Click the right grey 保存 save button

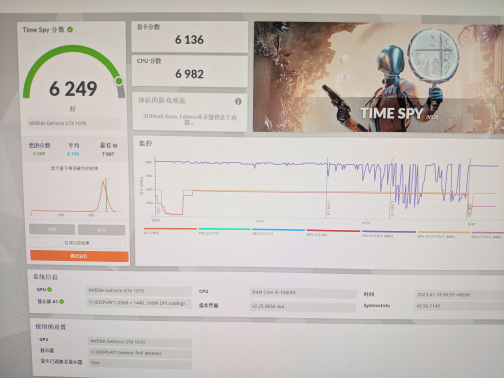pyautogui.click(x=102, y=230)
